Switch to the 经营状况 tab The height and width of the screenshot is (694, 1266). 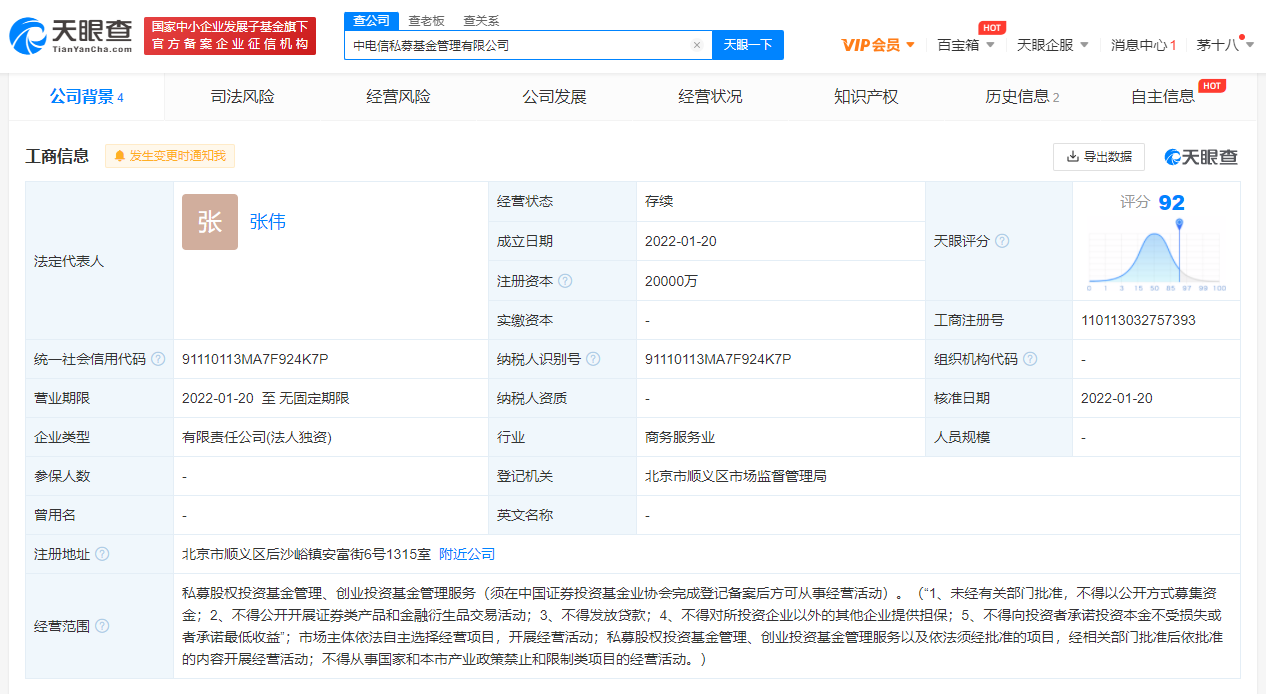pos(710,97)
